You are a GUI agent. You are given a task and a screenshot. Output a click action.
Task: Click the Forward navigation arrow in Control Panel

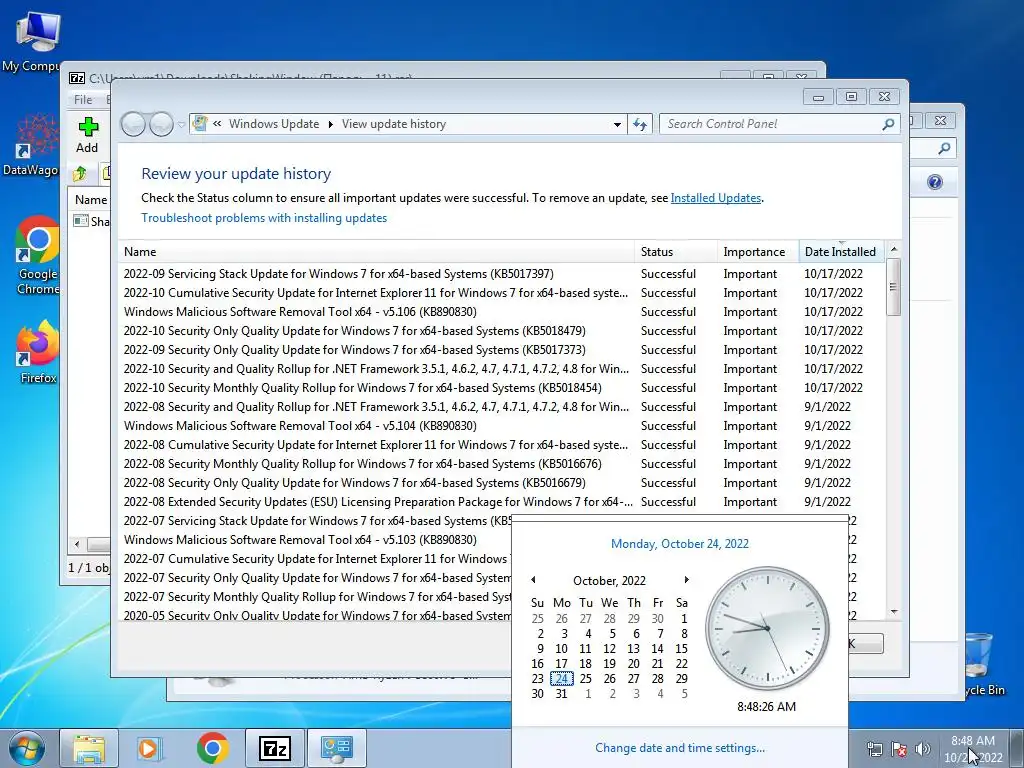pos(161,124)
